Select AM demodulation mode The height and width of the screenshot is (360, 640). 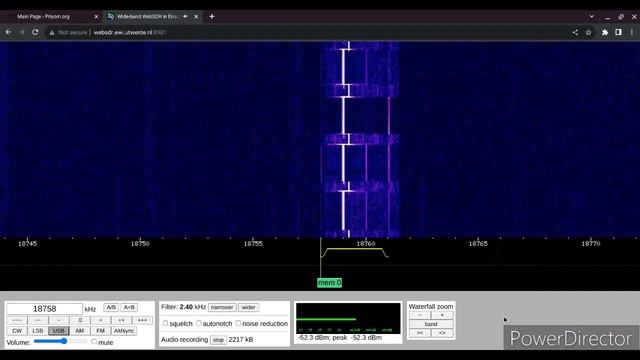pyautogui.click(x=80, y=331)
